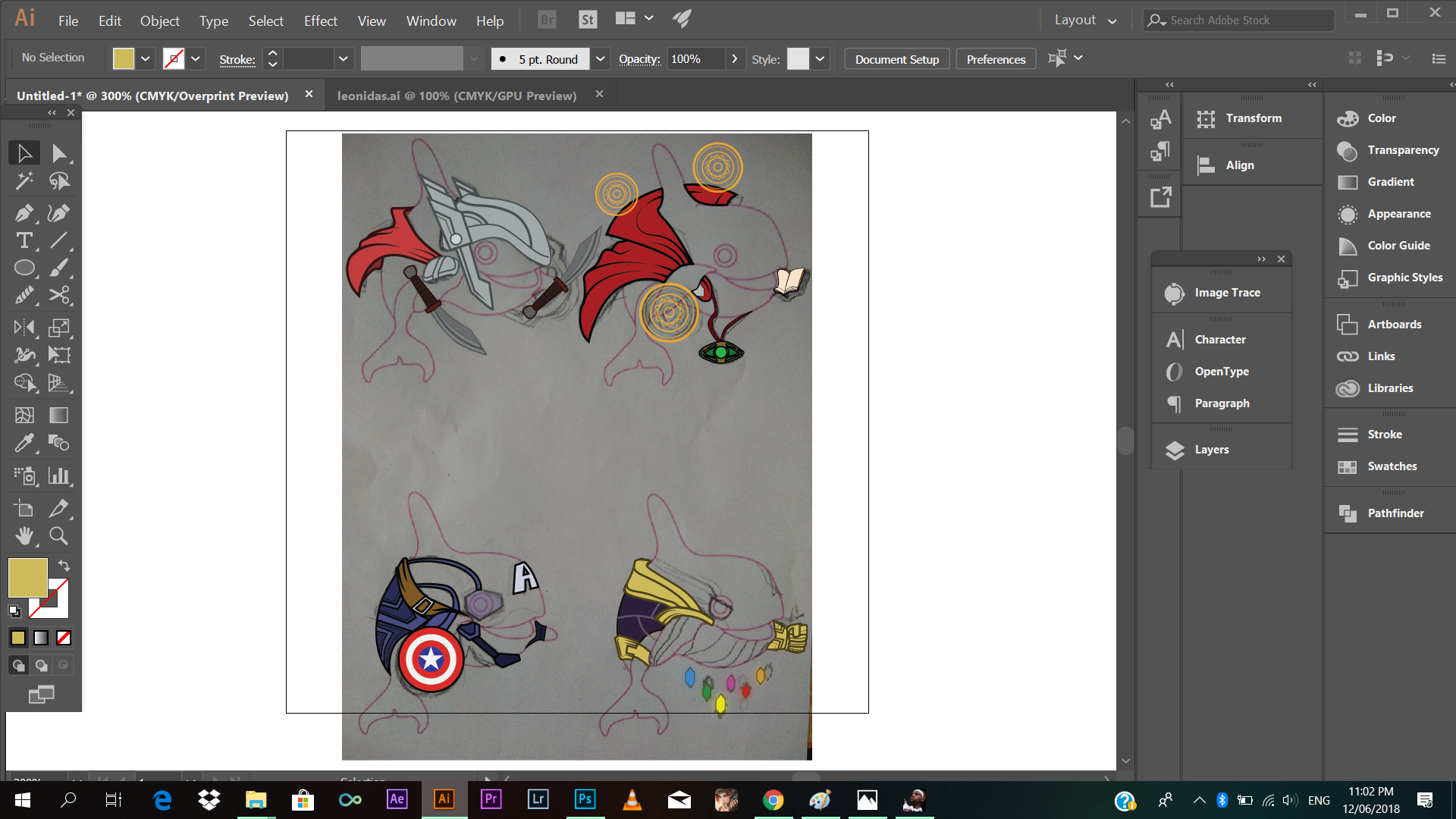This screenshot has width=1456, height=819.
Task: Select the Artboard tool
Action: coord(24,508)
